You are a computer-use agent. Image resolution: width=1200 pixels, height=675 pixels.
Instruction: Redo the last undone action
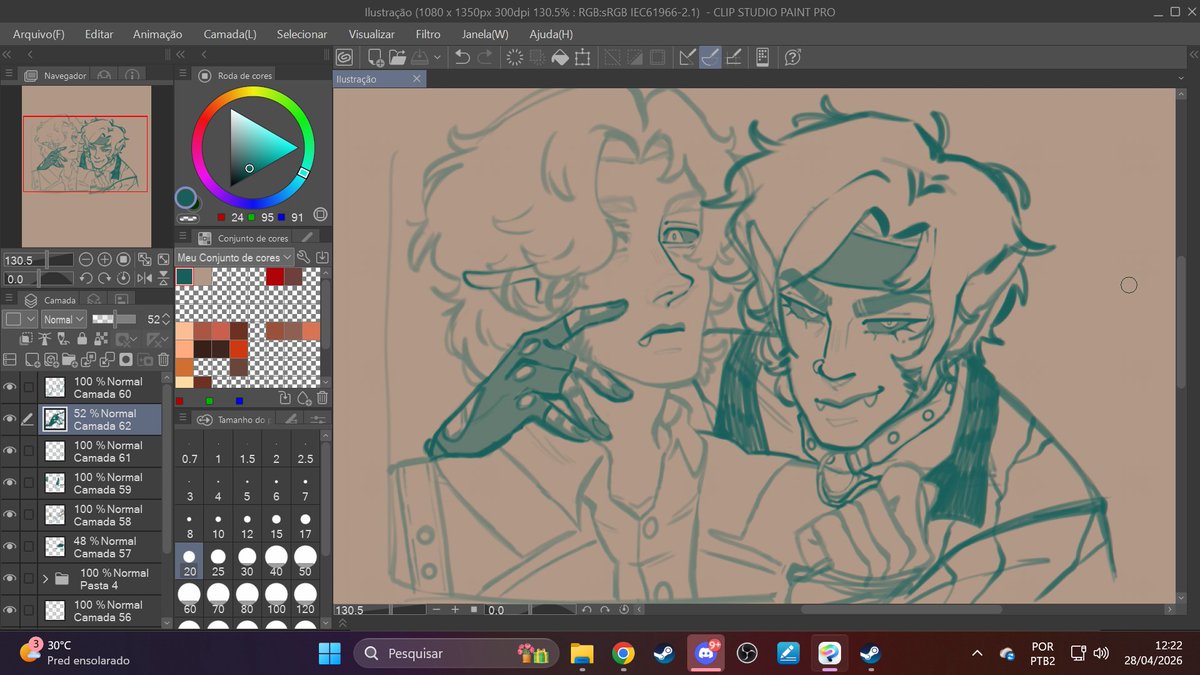click(485, 57)
